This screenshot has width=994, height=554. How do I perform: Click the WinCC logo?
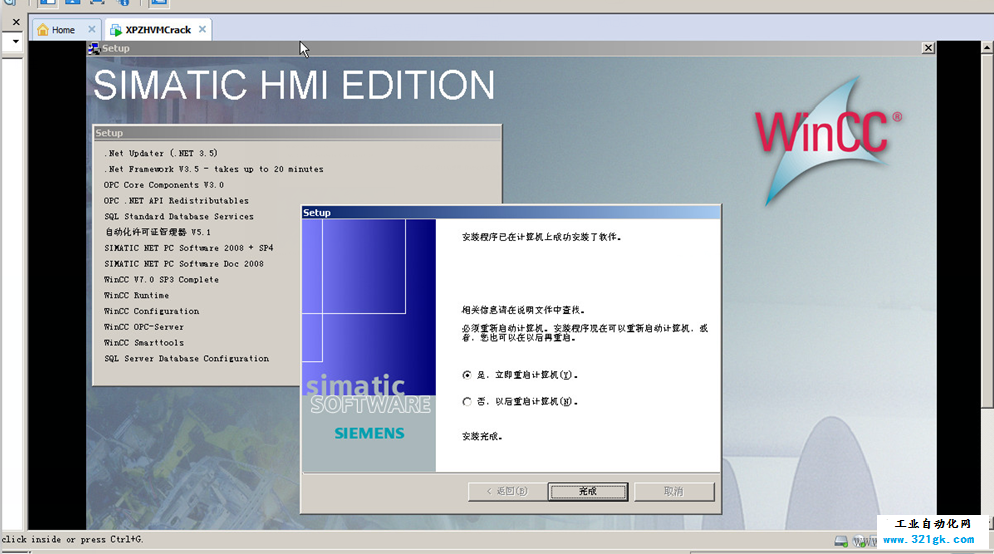click(x=828, y=141)
